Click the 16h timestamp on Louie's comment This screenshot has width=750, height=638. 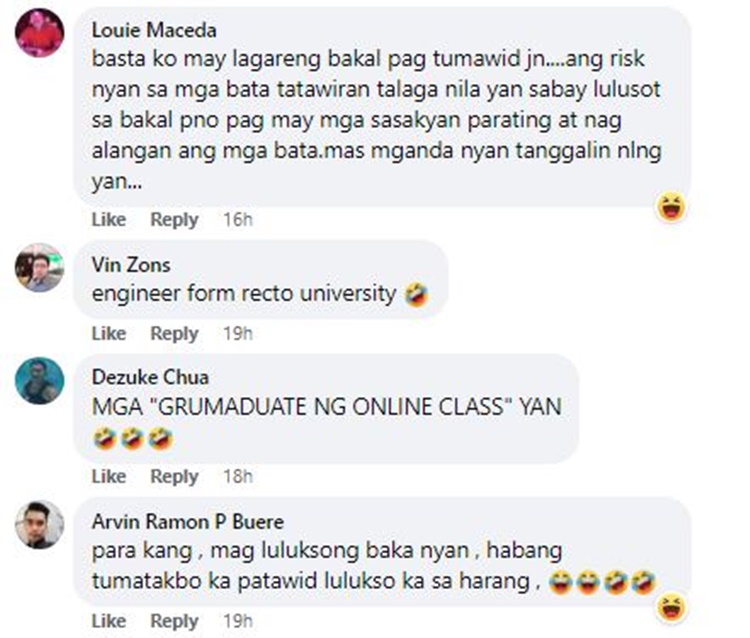pos(238,220)
